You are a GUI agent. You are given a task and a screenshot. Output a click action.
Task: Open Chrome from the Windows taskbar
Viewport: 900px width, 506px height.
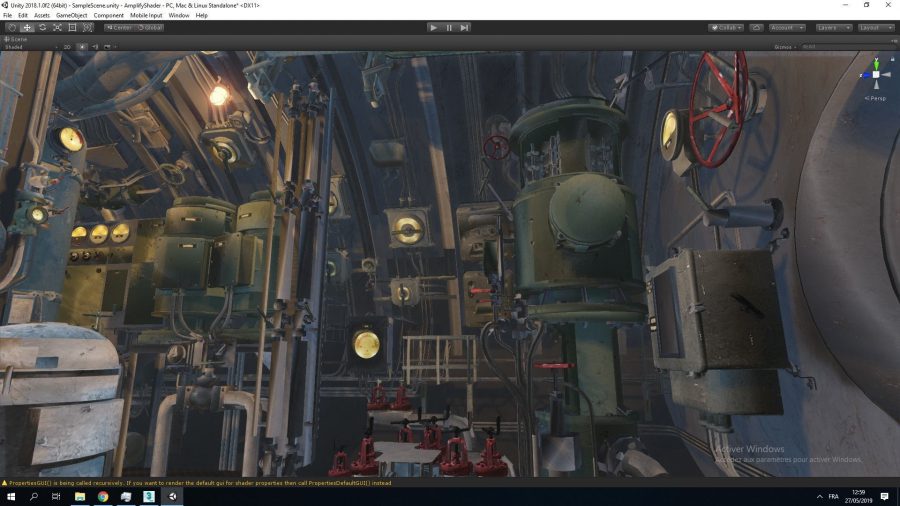click(102, 496)
